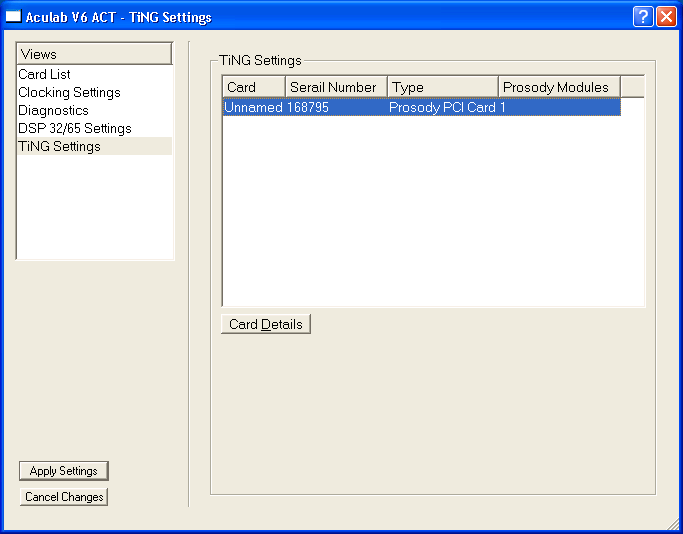This screenshot has width=683, height=534.
Task: Click the Views list header
Action: [x=94, y=54]
